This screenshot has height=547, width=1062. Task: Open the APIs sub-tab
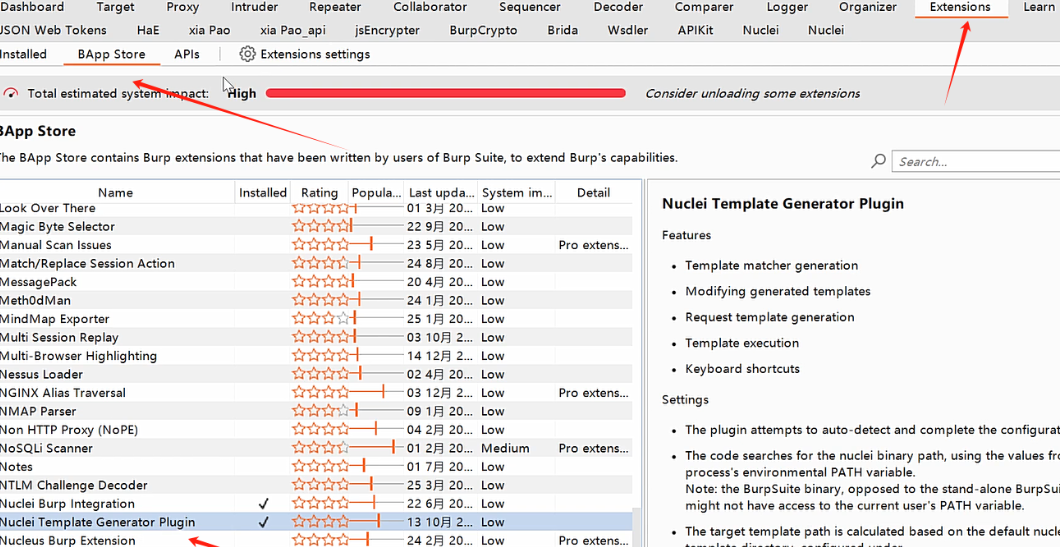coord(186,54)
